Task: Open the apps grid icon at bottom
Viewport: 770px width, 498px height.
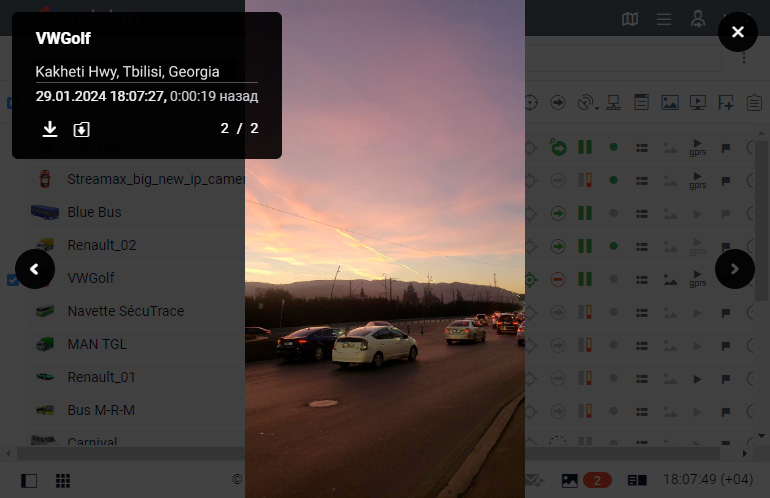Action: click(x=63, y=480)
